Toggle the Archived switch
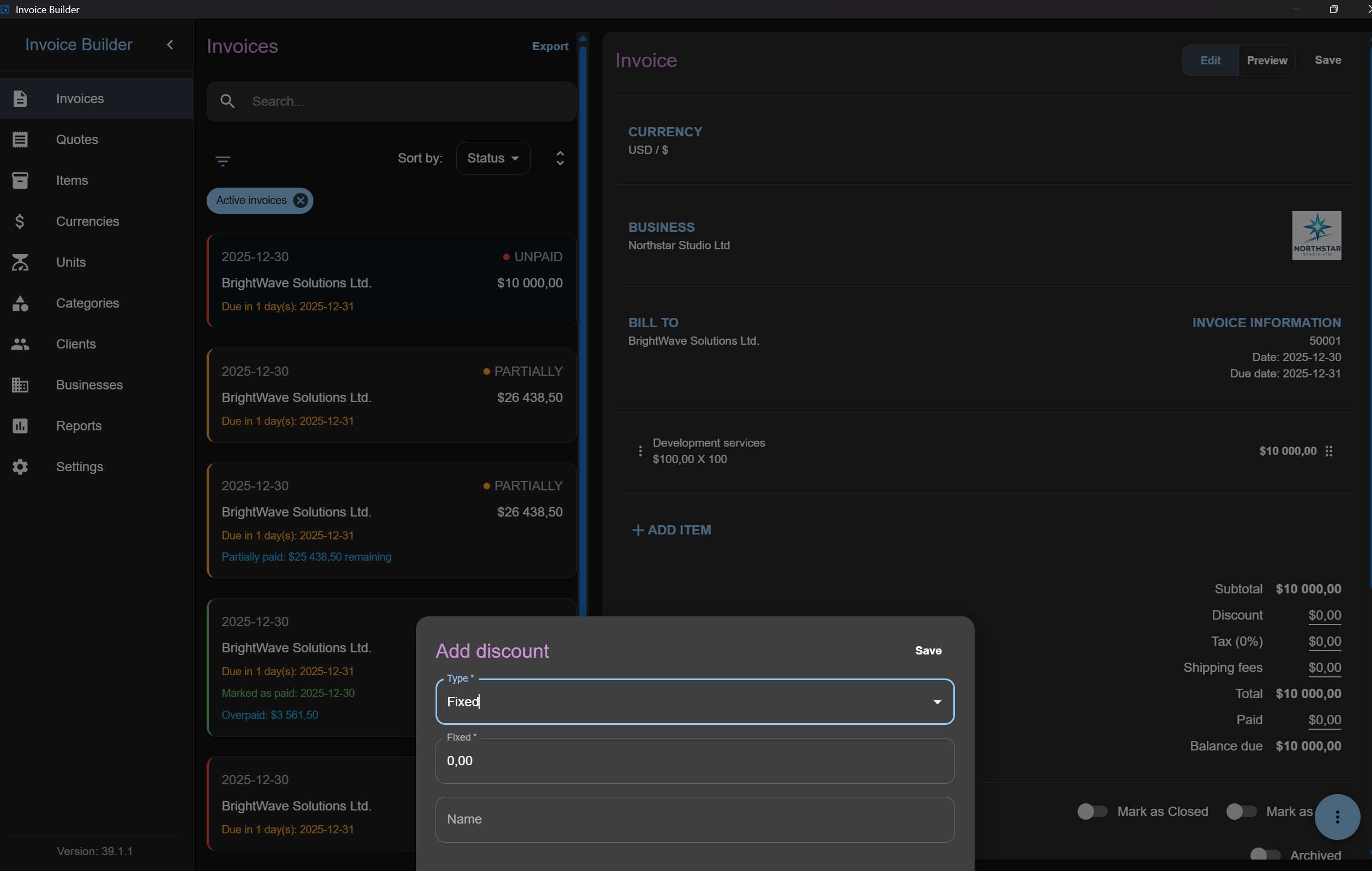1372x871 pixels. point(1265,855)
